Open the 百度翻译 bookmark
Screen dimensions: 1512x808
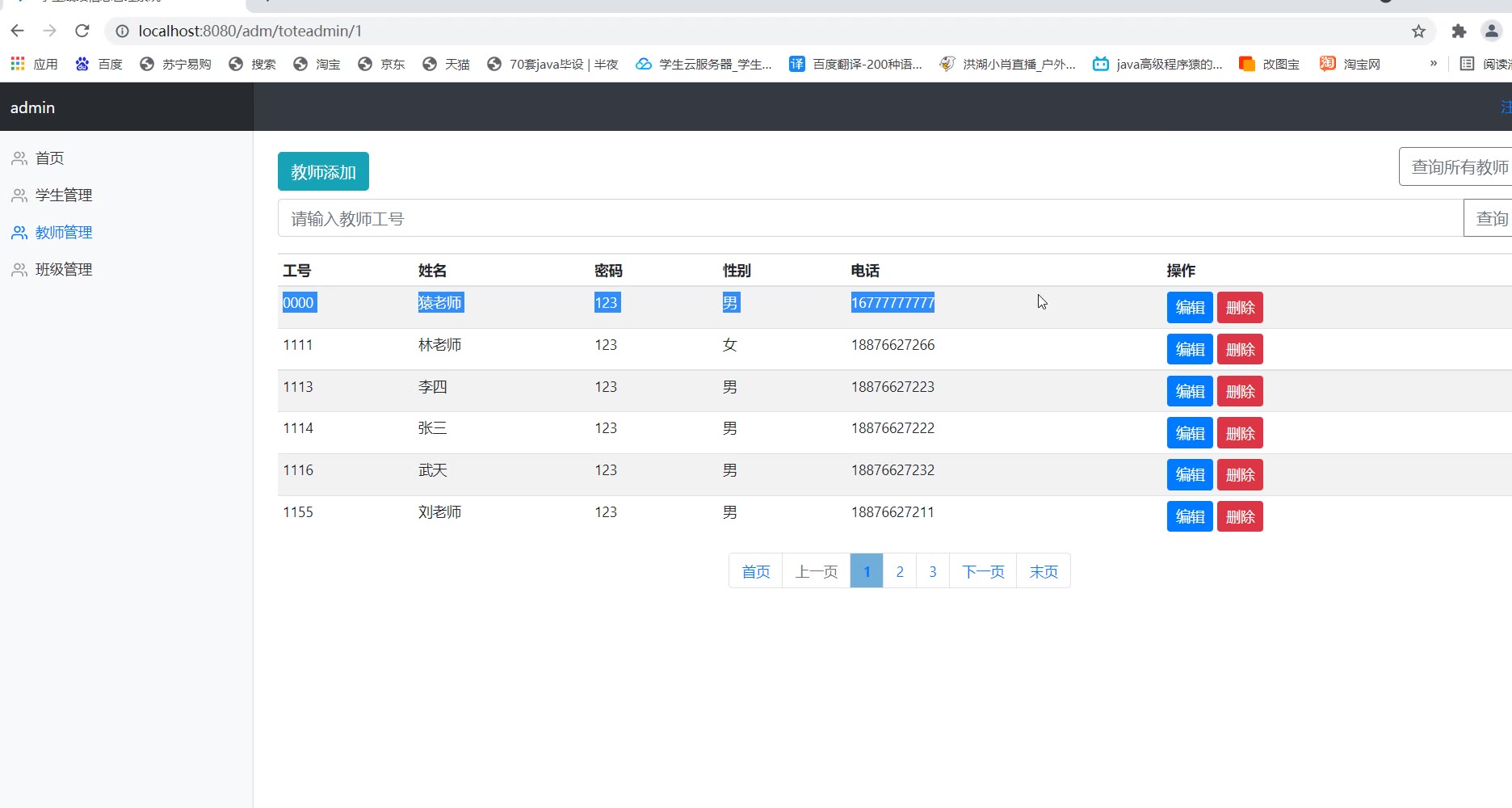[x=855, y=64]
